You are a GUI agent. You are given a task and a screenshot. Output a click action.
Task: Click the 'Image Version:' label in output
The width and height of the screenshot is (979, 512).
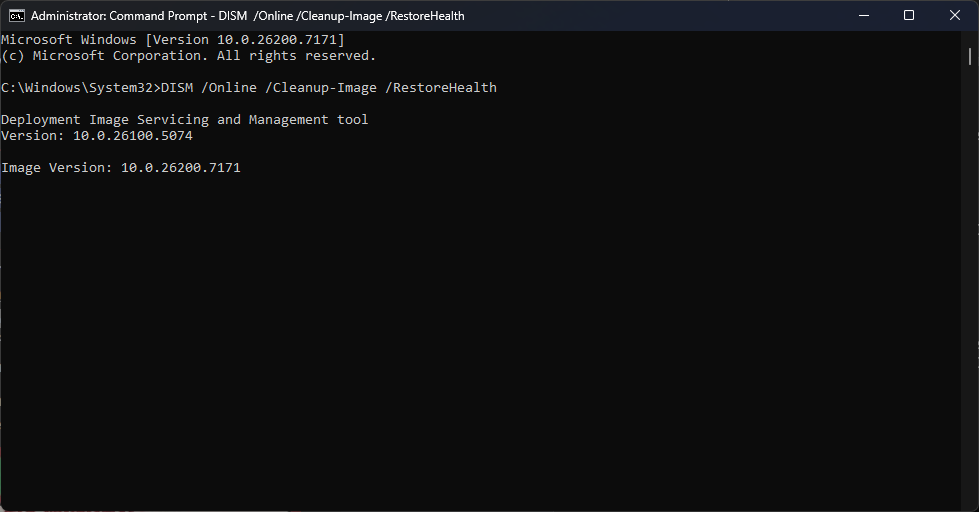57,168
